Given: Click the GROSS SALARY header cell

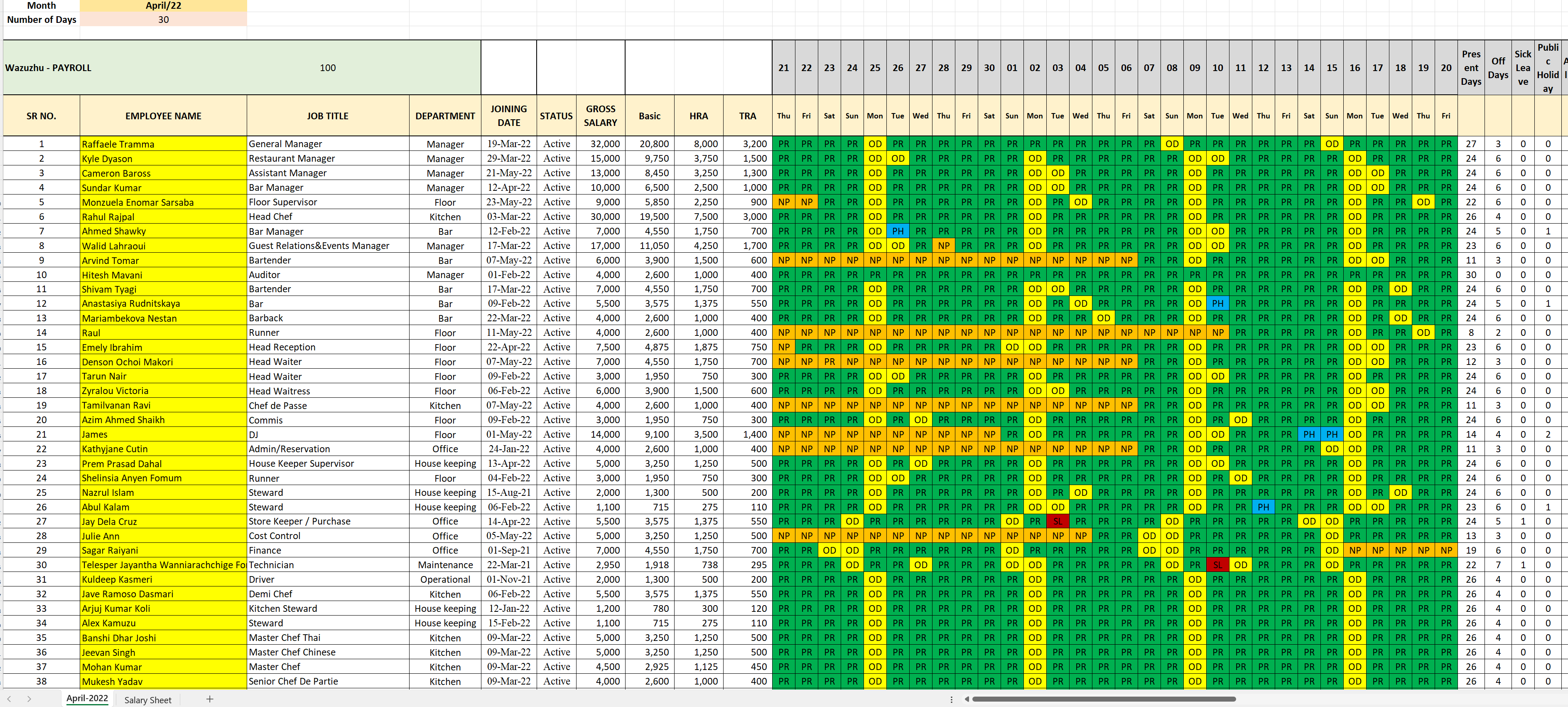Looking at the screenshot, I should pyautogui.click(x=600, y=116).
